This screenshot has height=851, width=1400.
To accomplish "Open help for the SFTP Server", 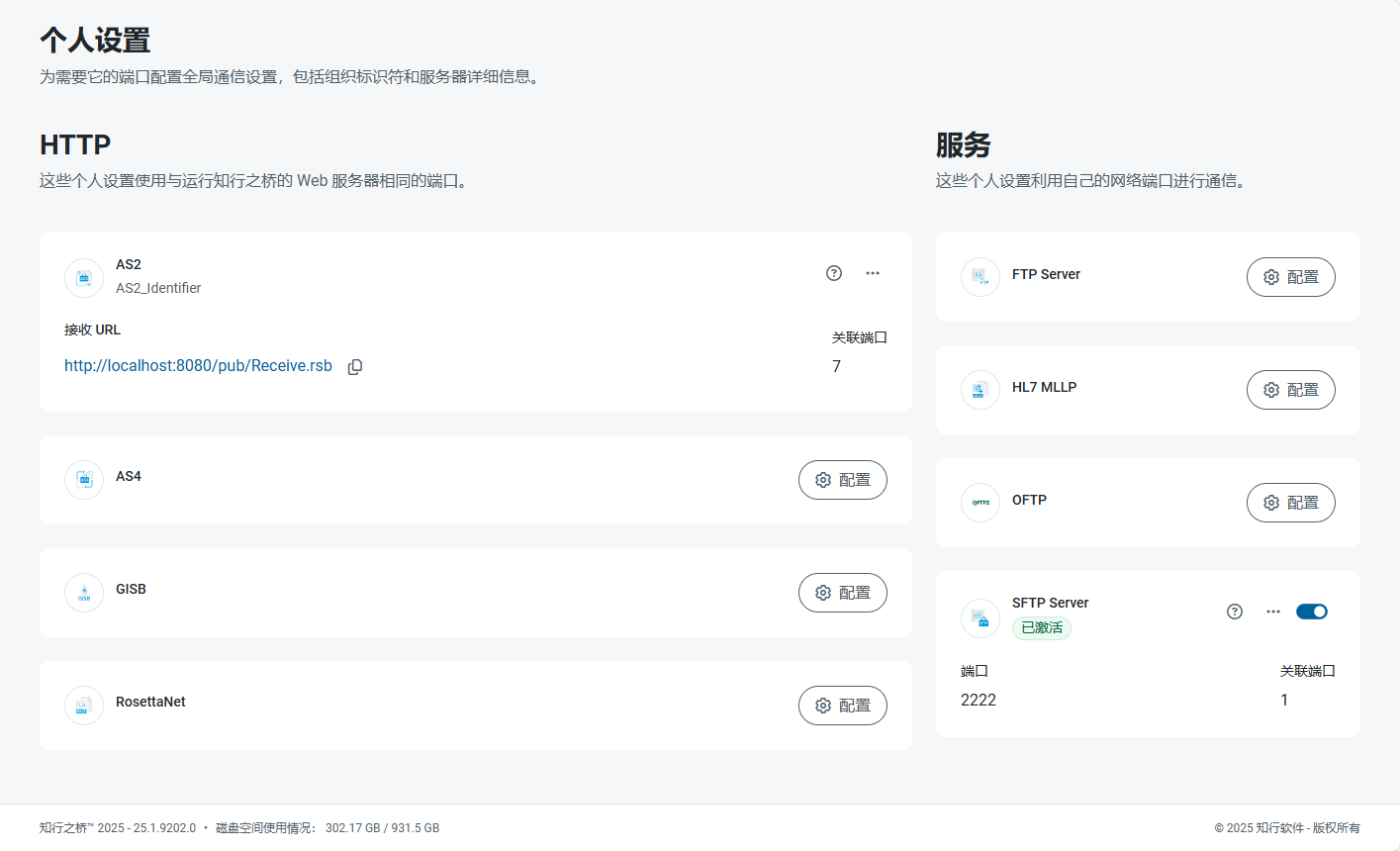I will tap(1235, 612).
